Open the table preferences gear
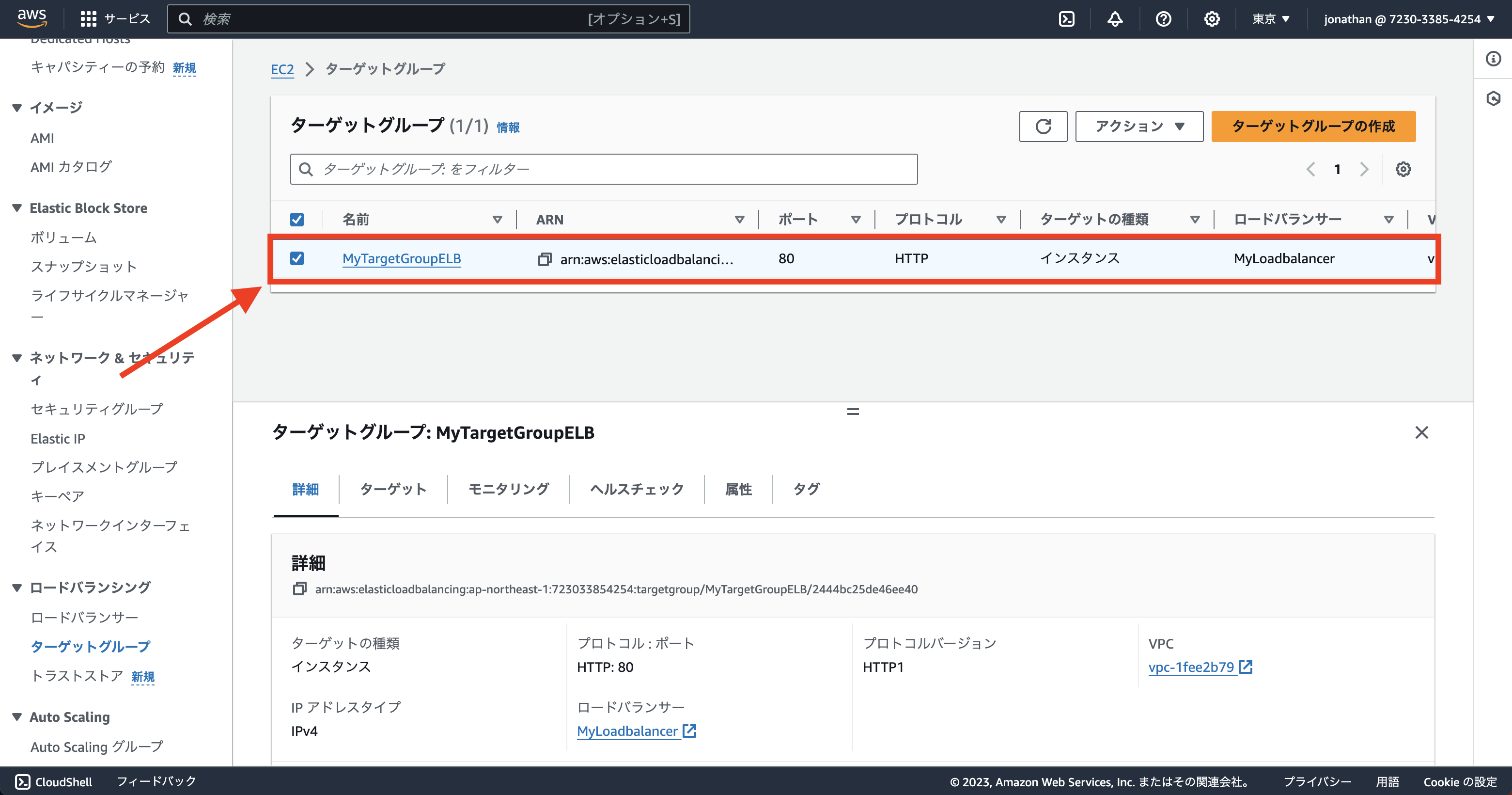This screenshot has width=1512, height=795. [1403, 169]
